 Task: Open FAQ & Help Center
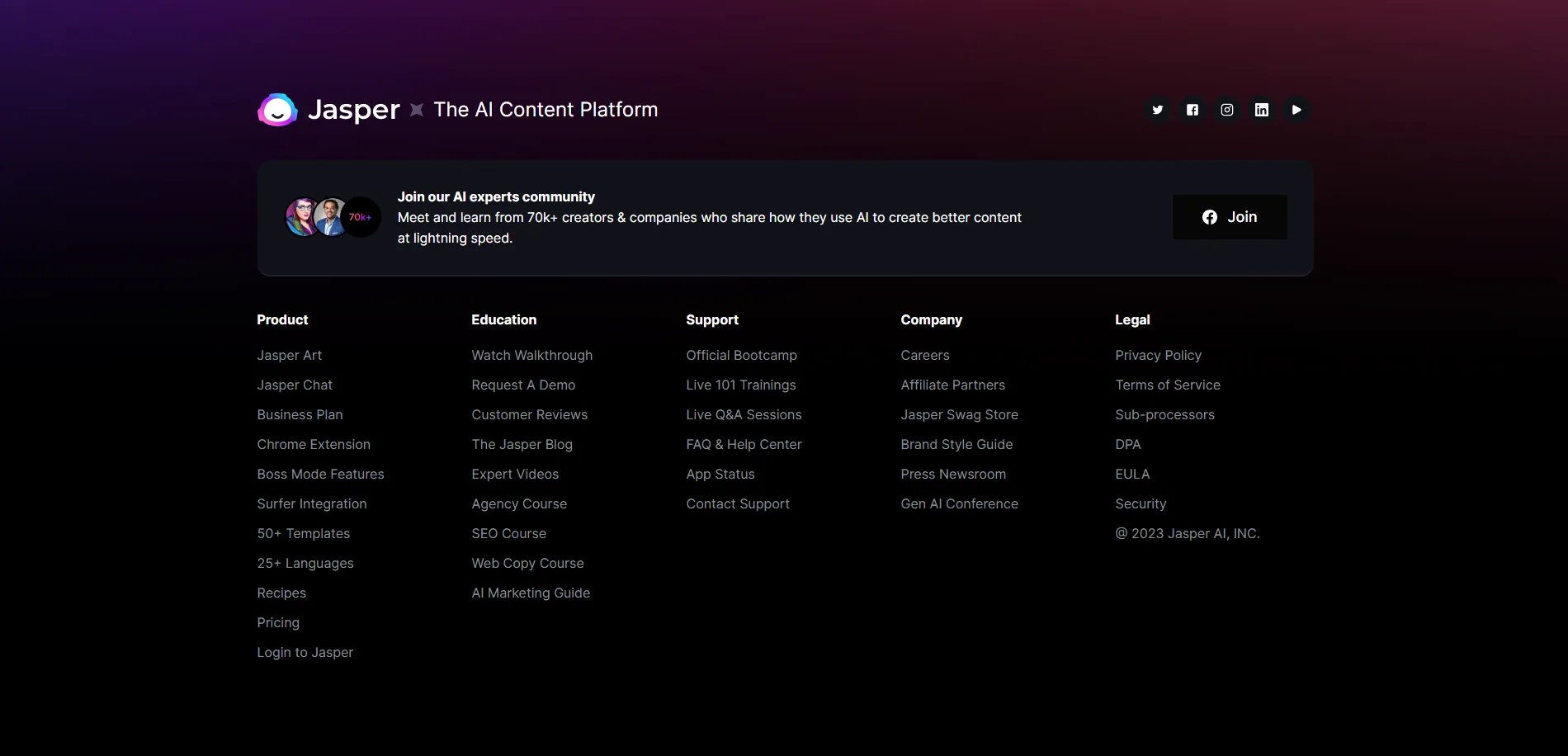(744, 444)
